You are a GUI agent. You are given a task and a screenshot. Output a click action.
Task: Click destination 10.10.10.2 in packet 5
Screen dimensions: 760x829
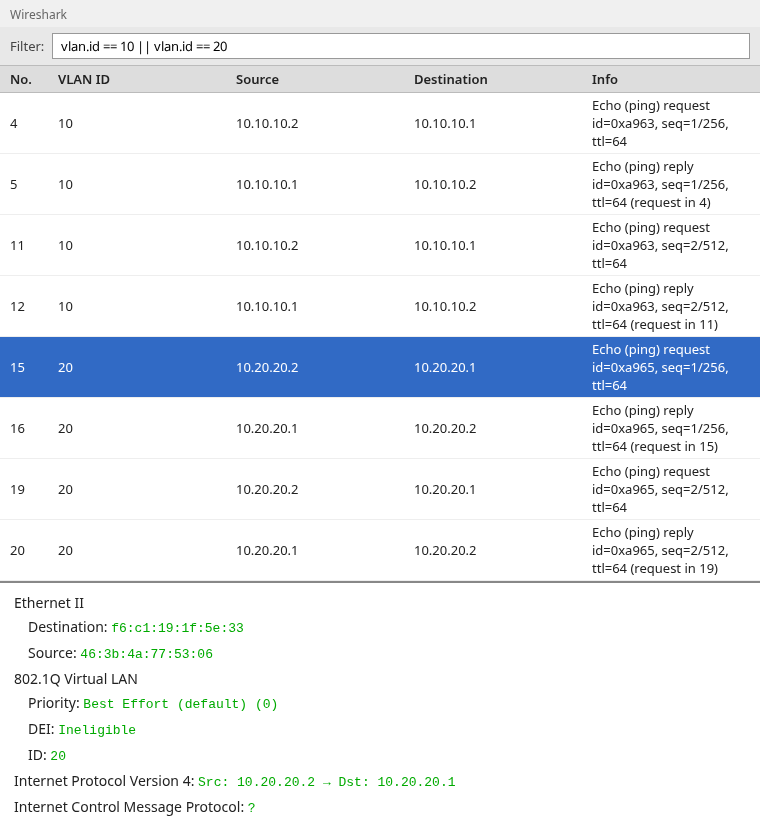pos(445,185)
